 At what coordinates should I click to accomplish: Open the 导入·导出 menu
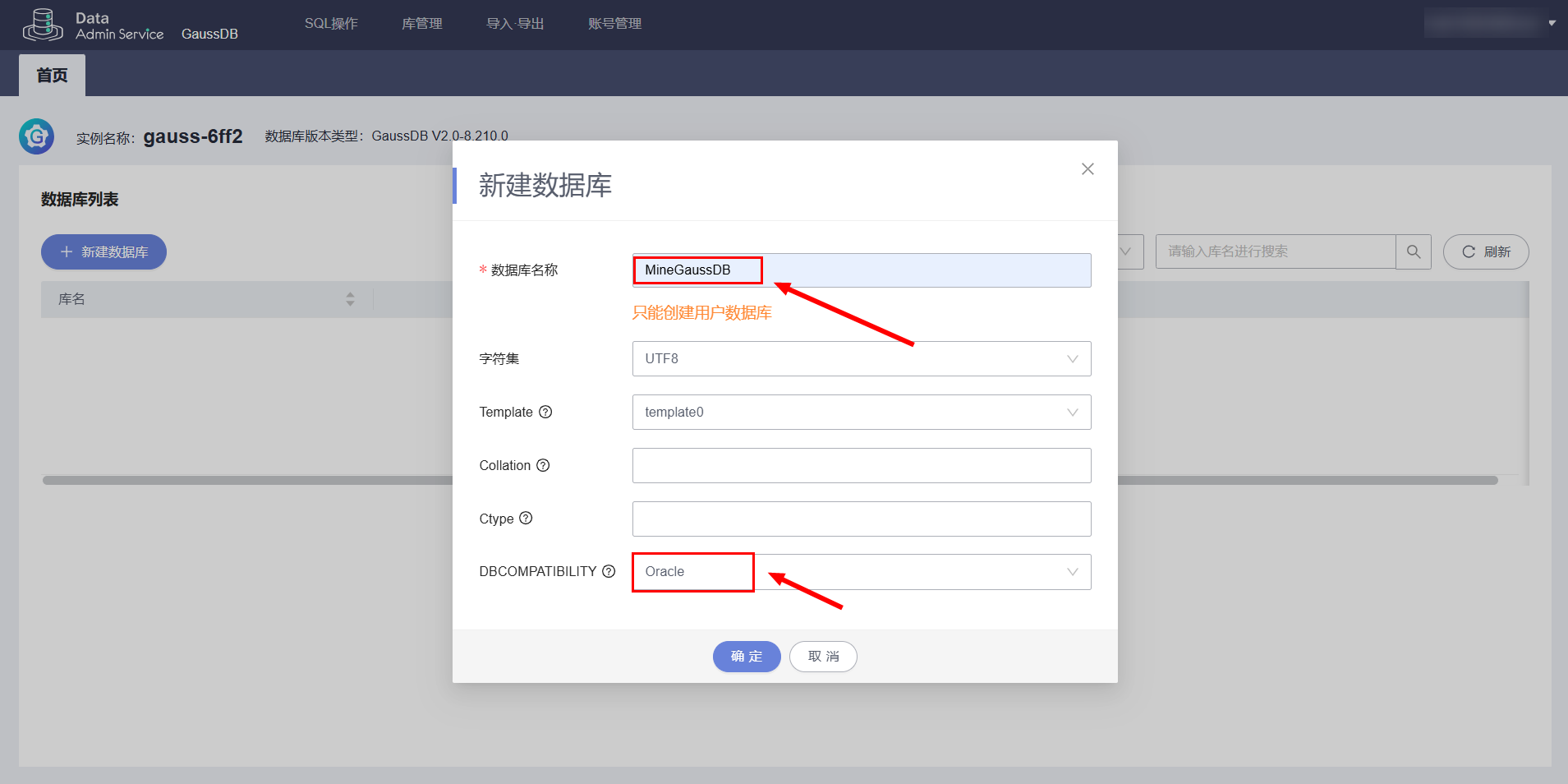515,24
